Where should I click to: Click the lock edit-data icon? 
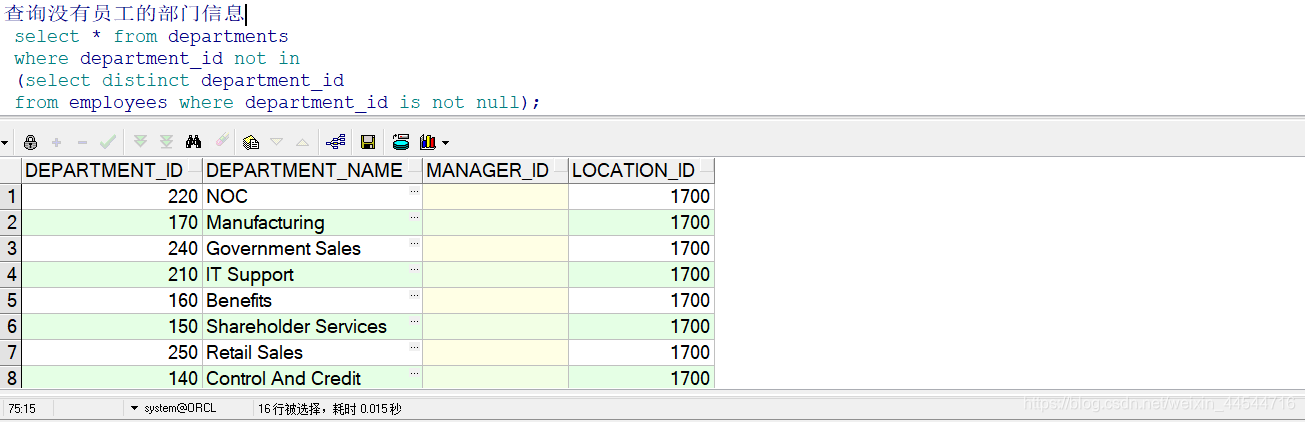[x=30, y=142]
